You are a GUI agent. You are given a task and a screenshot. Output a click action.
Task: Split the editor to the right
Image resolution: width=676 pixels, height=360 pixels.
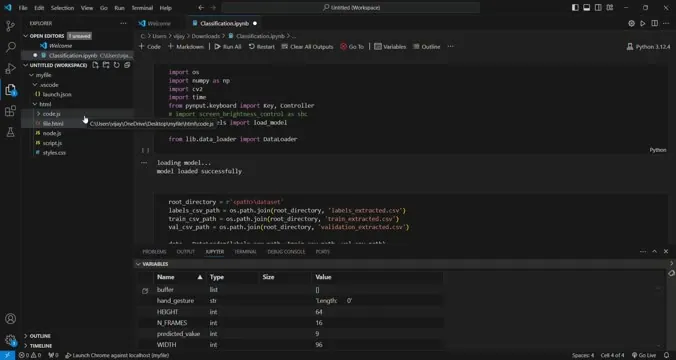pyautogui.click(x=654, y=23)
